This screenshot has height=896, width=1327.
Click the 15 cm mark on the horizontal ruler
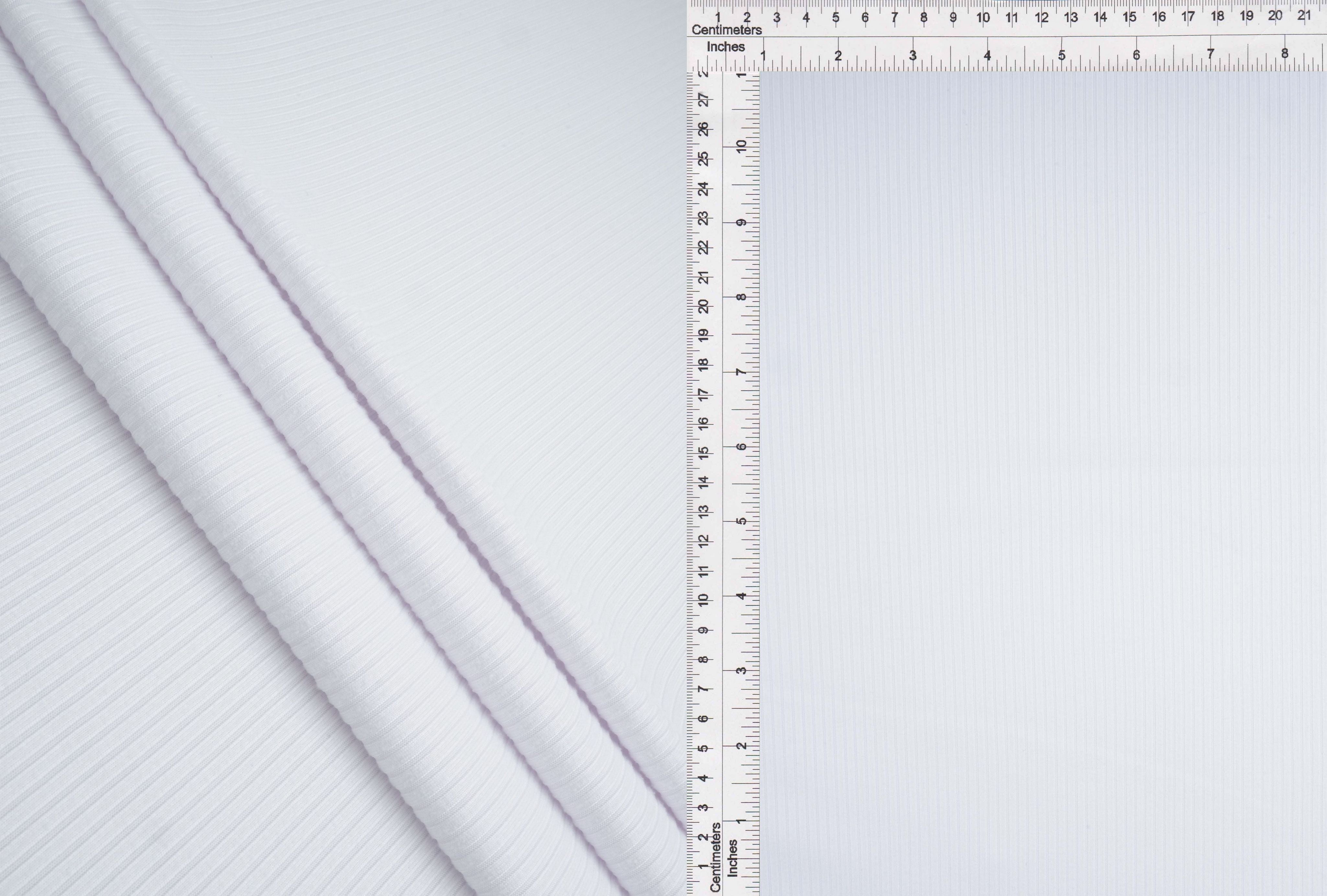click(x=1129, y=17)
